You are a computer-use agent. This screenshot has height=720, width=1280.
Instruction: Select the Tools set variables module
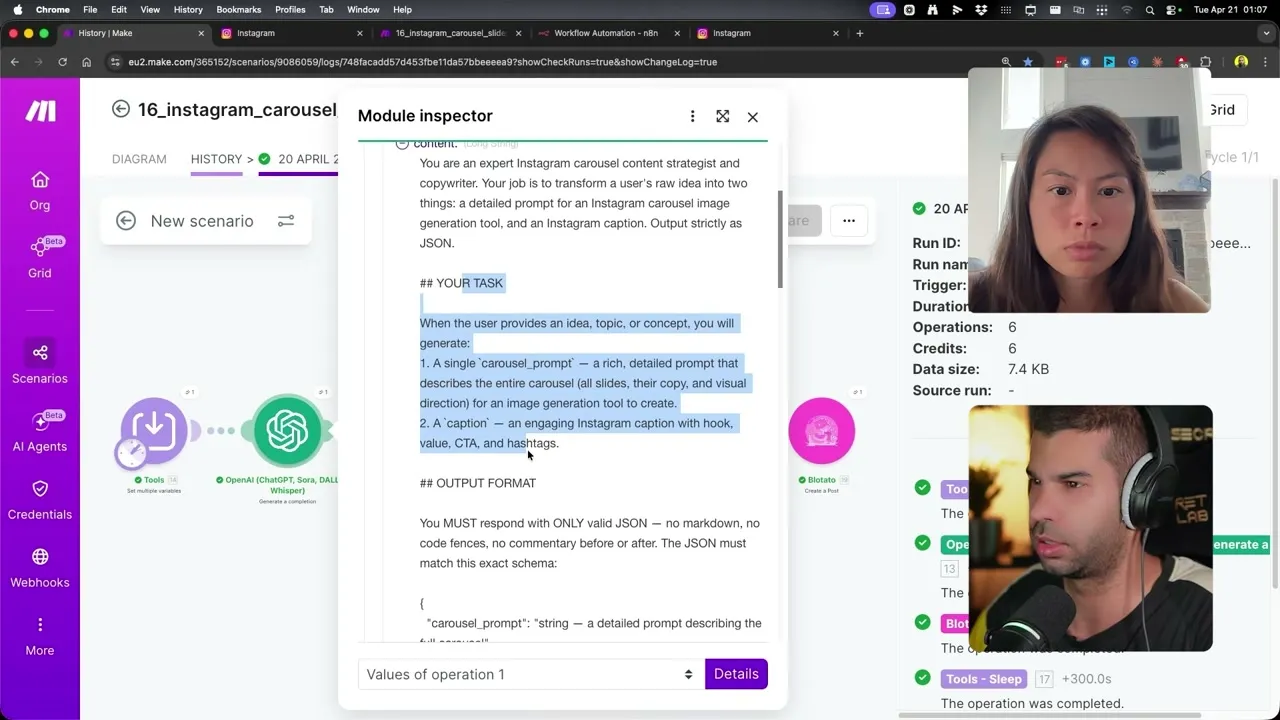[x=154, y=430]
